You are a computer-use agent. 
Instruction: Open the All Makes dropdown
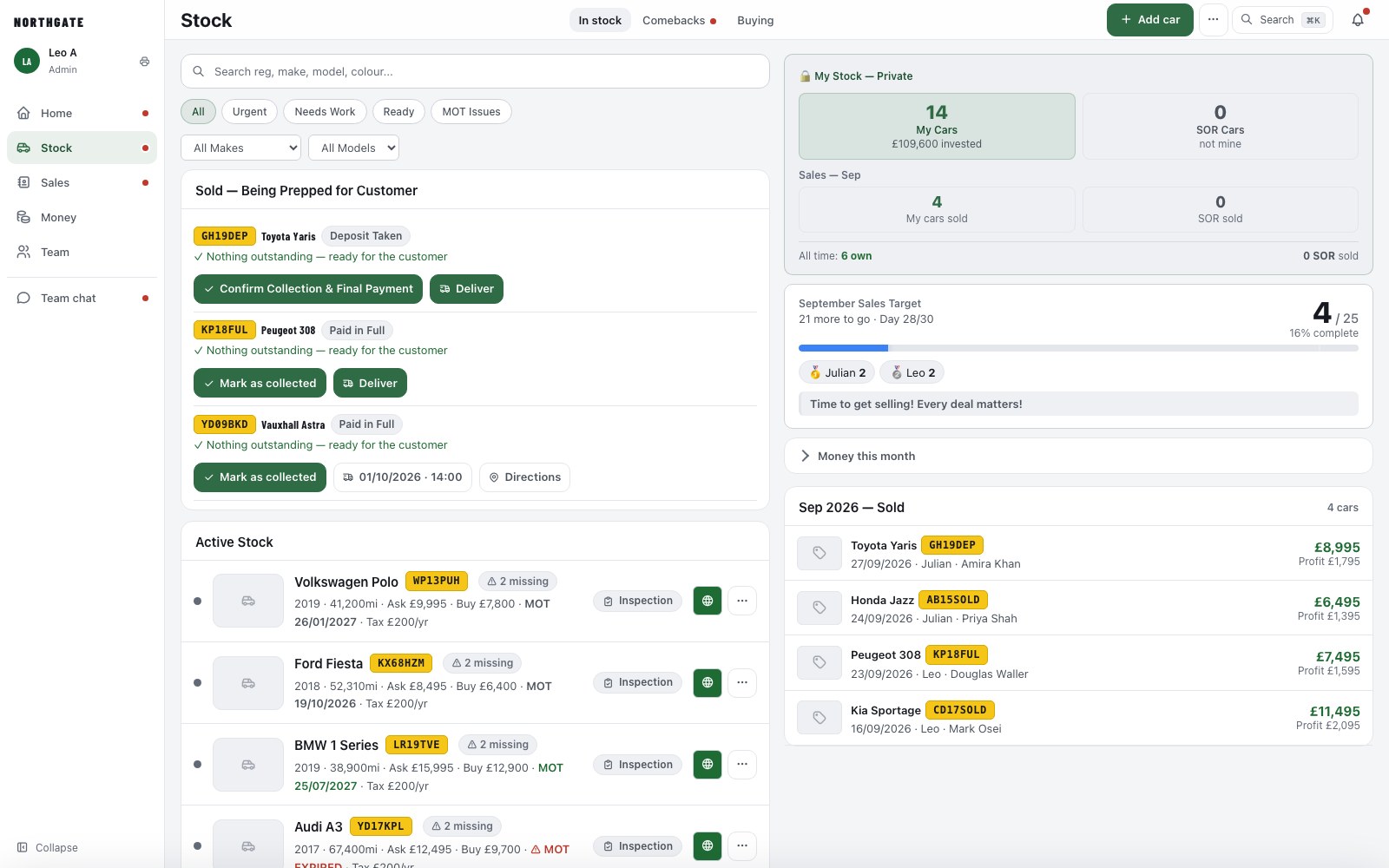[x=241, y=148]
